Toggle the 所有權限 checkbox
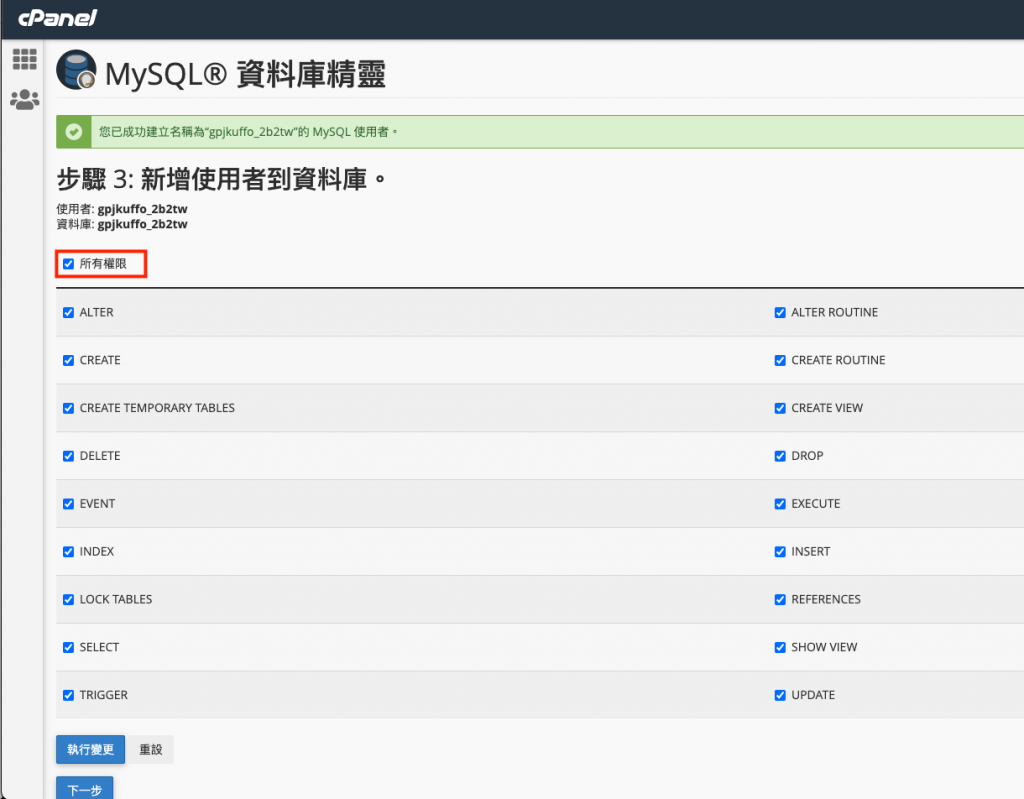This screenshot has width=1024, height=799. pos(69,264)
